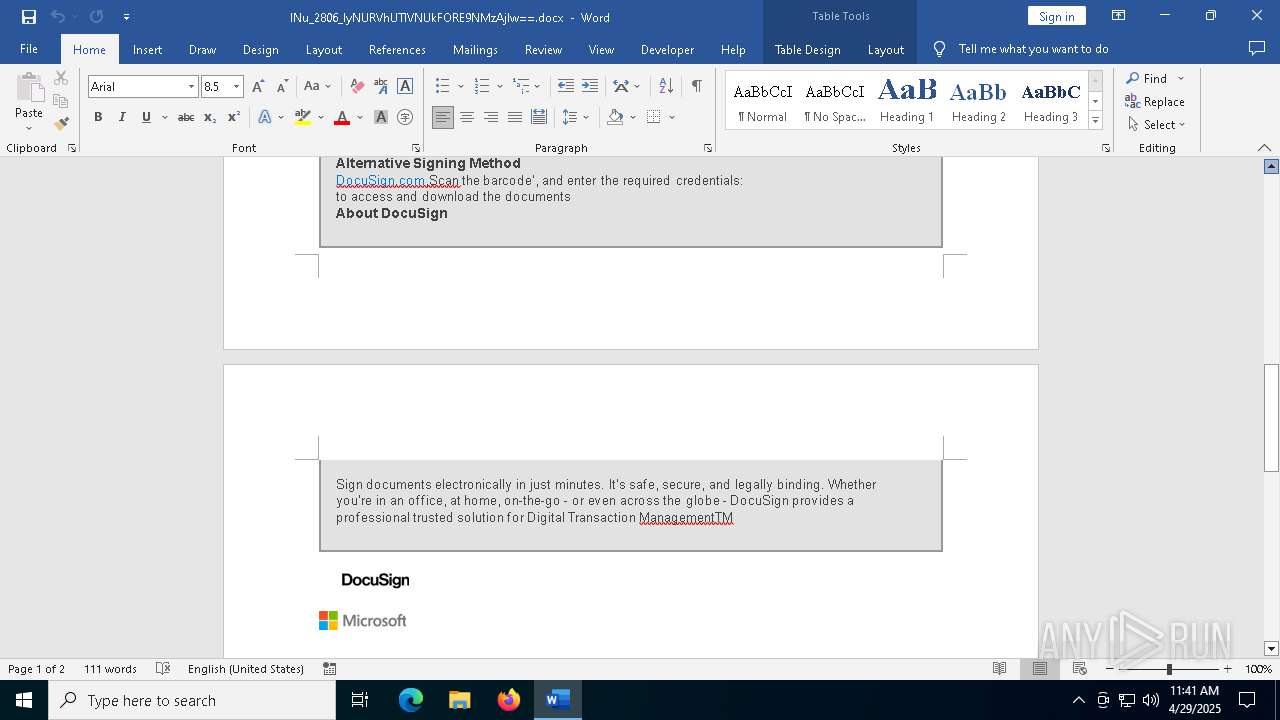Click the Format Painter brush icon
Image resolution: width=1280 pixels, height=720 pixels.
[x=61, y=124]
